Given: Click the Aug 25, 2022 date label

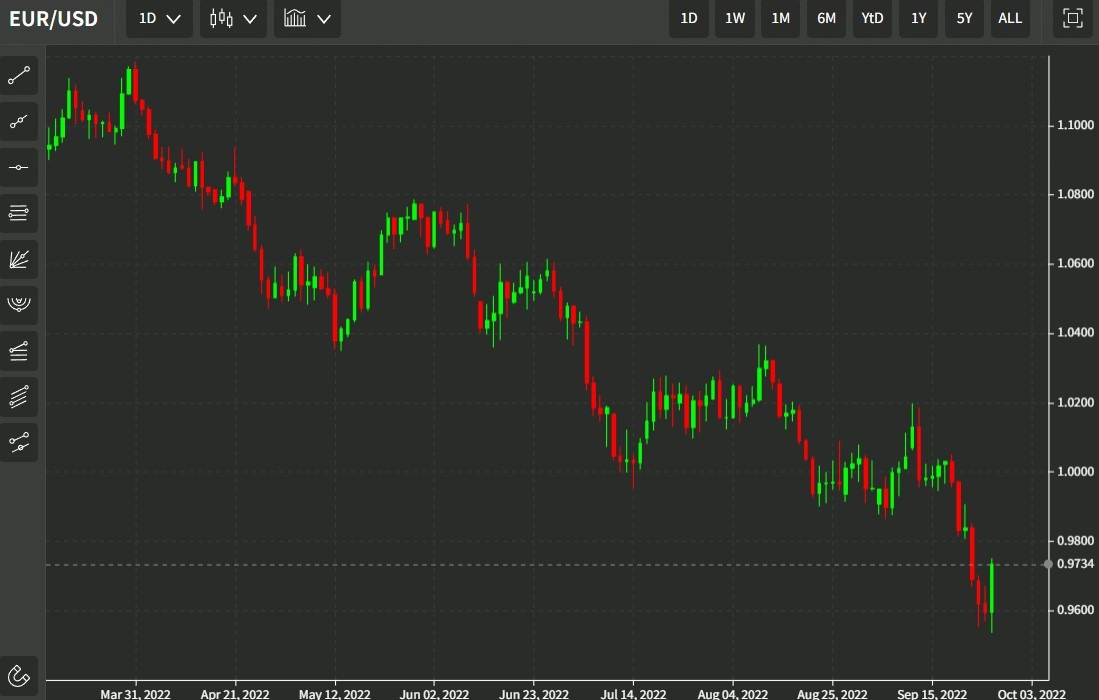Looking at the screenshot, I should 833,694.
